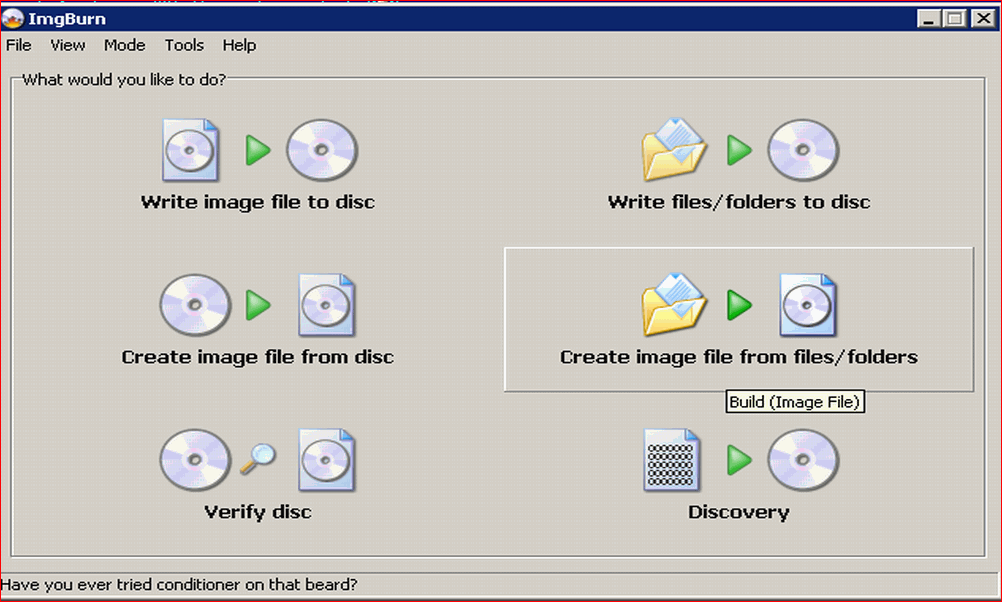1002x602 pixels.
Task: Click the folder icon above 'Create image file from files/folders'
Action: click(673, 305)
